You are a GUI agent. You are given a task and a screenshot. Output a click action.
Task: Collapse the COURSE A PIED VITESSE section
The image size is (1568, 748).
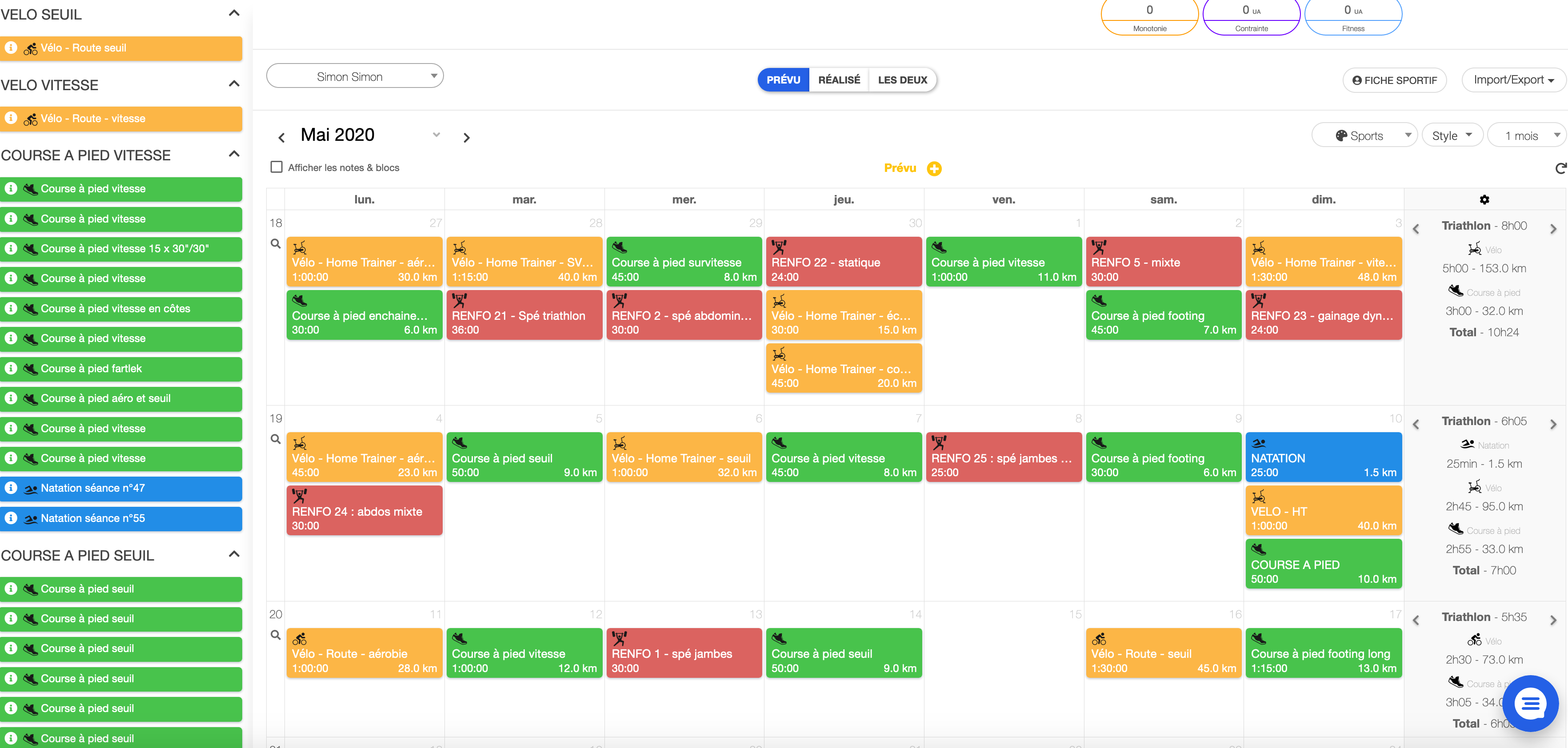[x=234, y=155]
